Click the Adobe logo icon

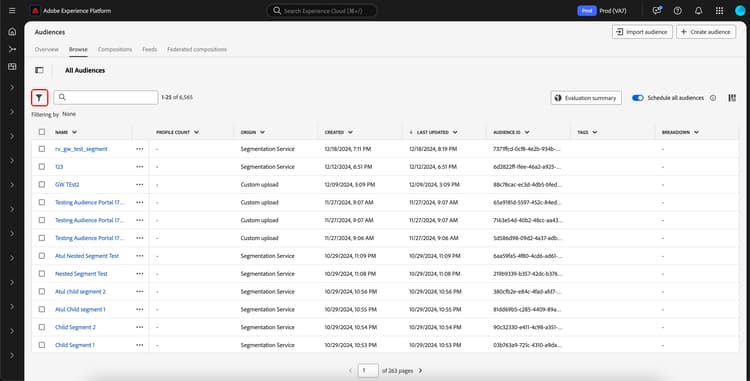click(35, 11)
